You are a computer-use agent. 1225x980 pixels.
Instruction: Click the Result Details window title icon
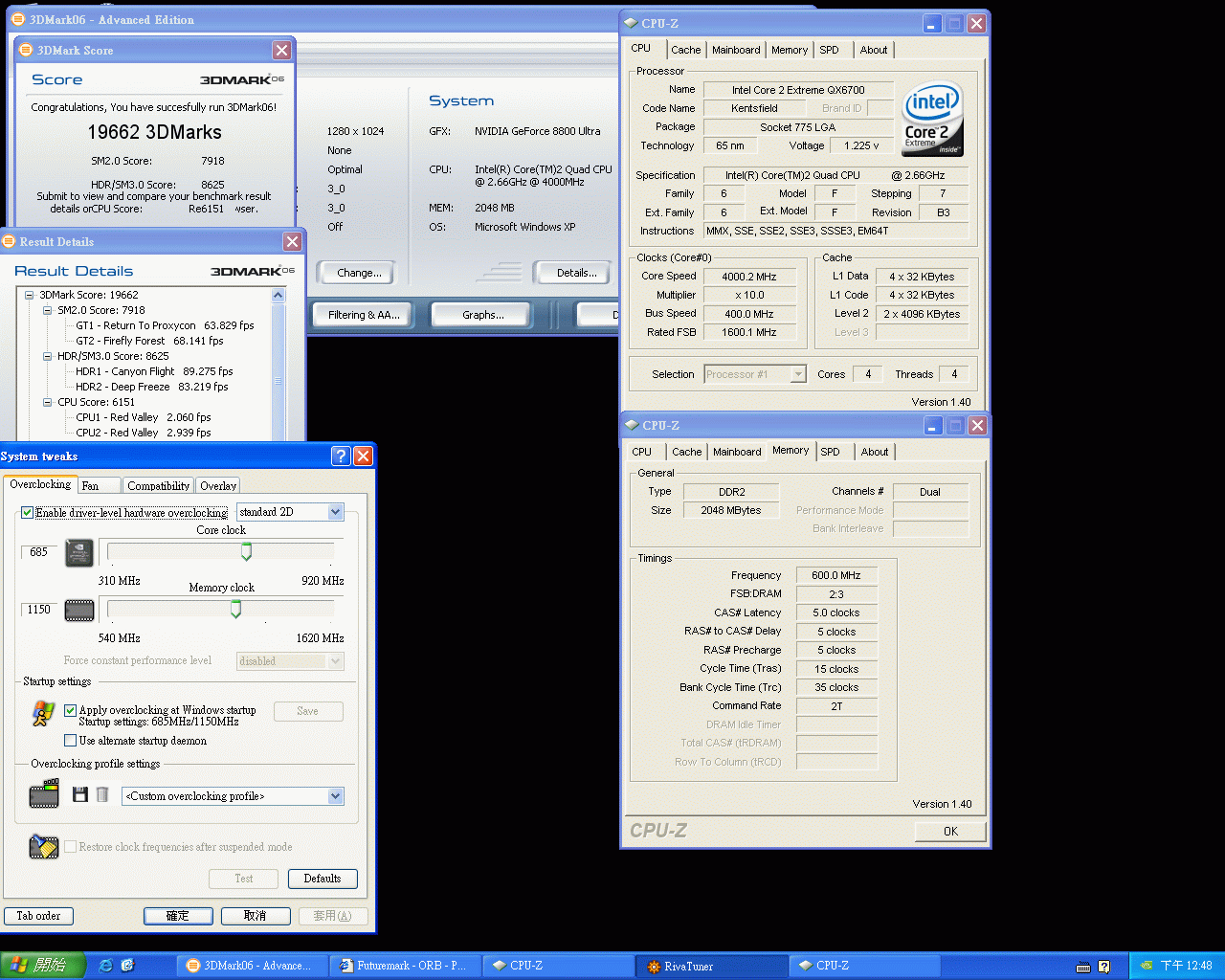click(9, 241)
